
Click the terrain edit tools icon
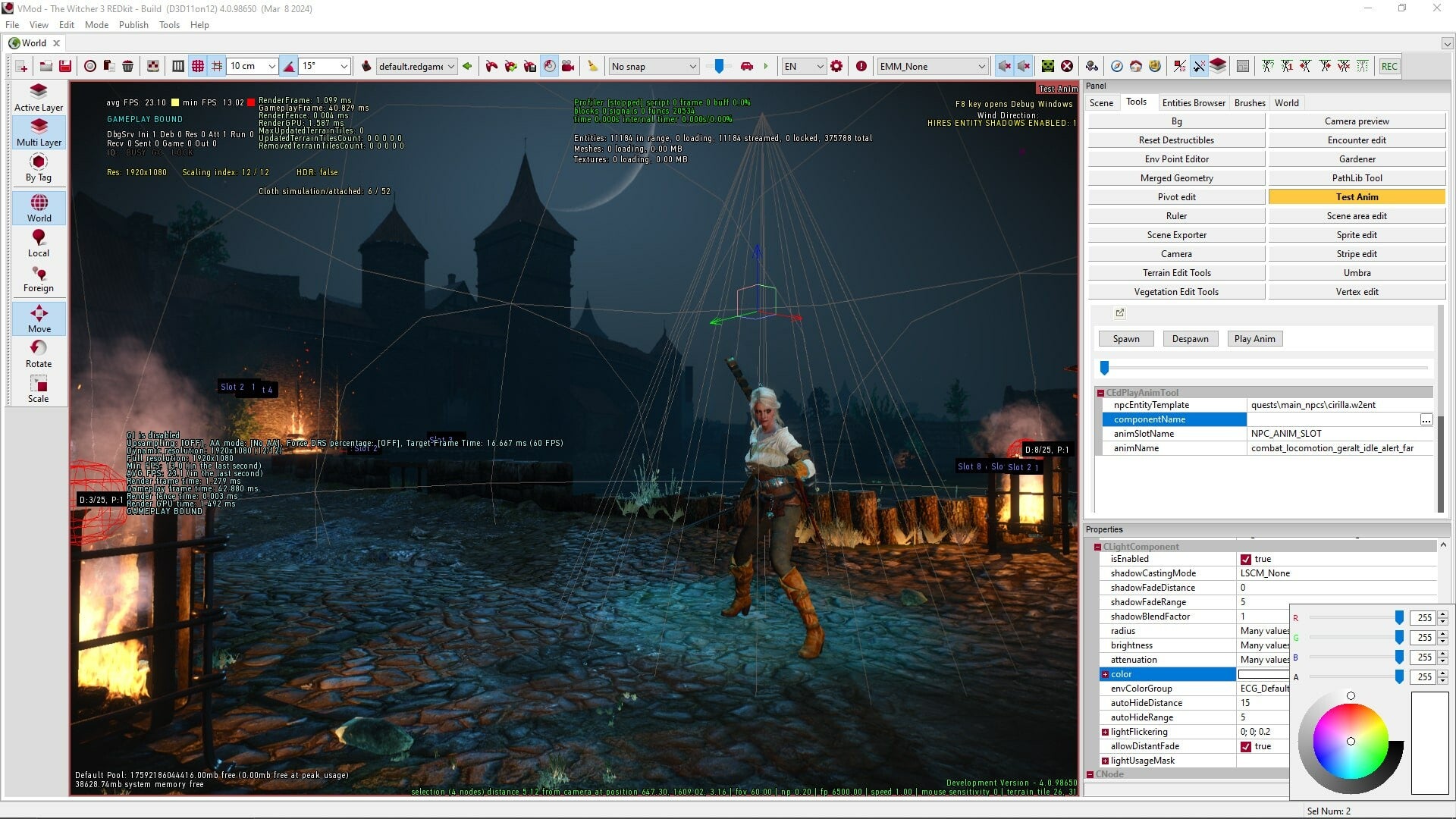1176,272
